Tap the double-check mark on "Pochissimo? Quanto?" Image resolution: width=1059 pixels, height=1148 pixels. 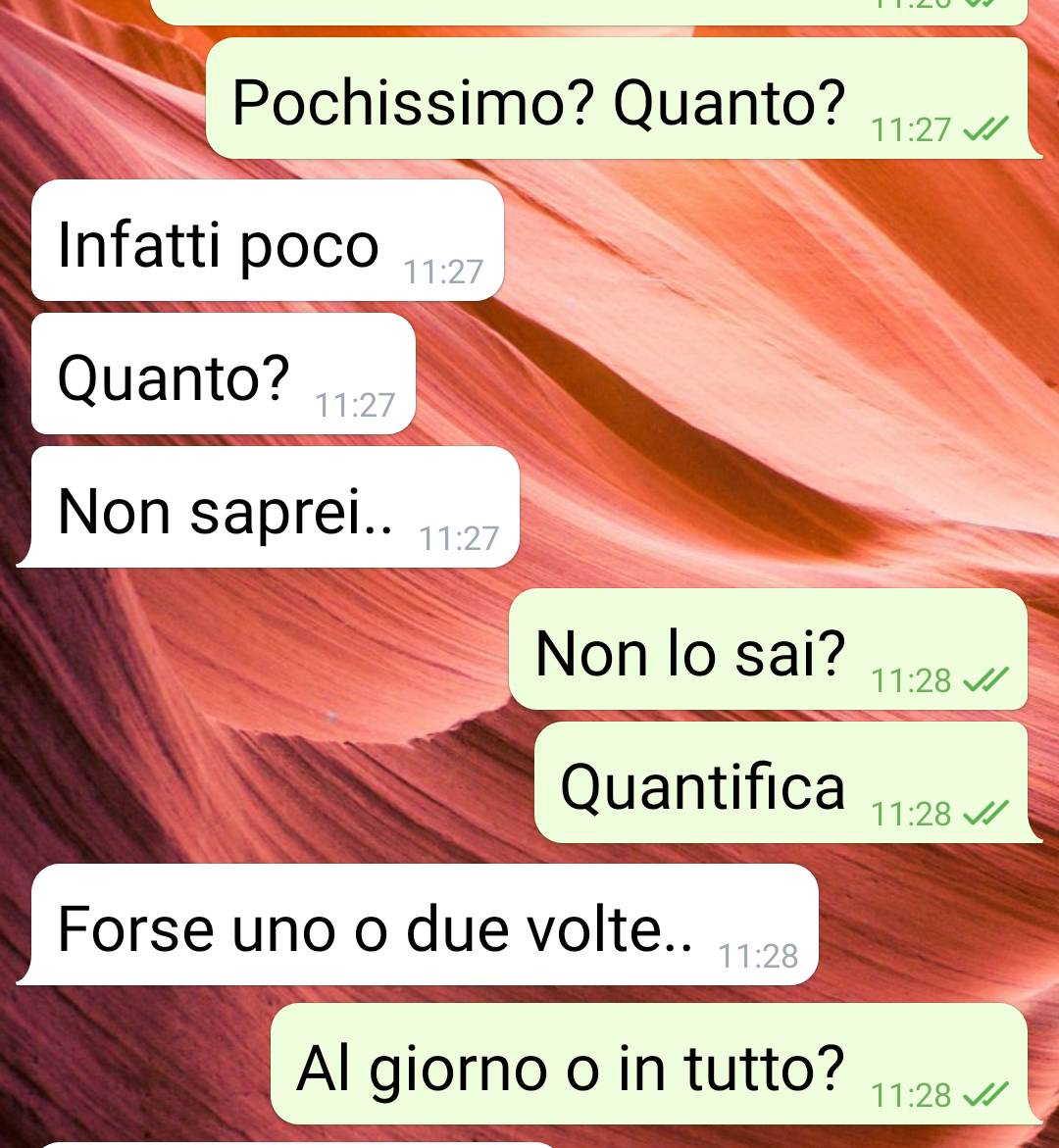point(985,129)
